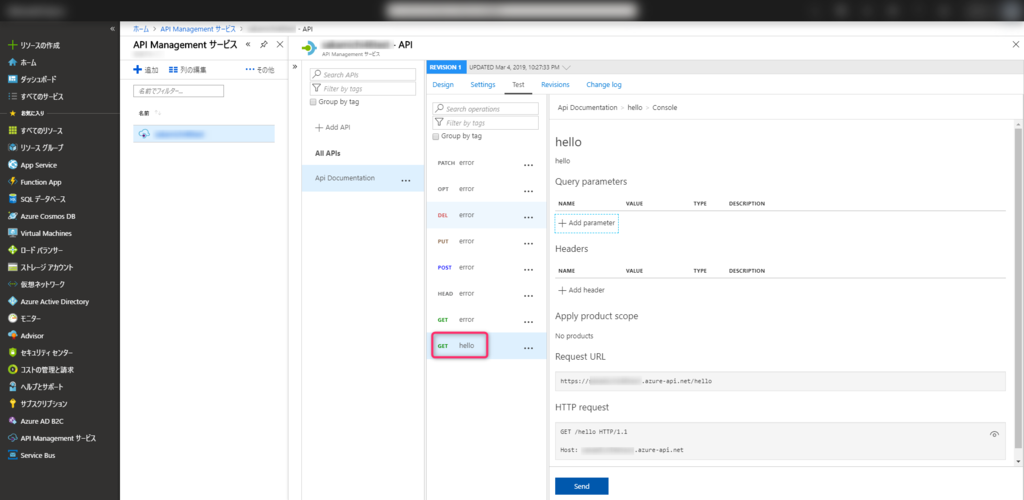Open Subscriptions key icon in sidebar

coord(12,404)
